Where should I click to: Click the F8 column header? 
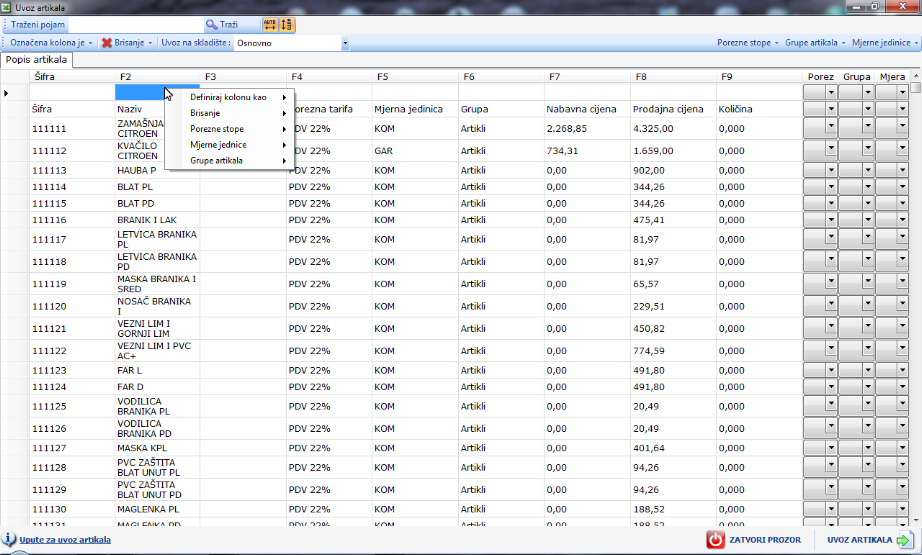click(673, 76)
